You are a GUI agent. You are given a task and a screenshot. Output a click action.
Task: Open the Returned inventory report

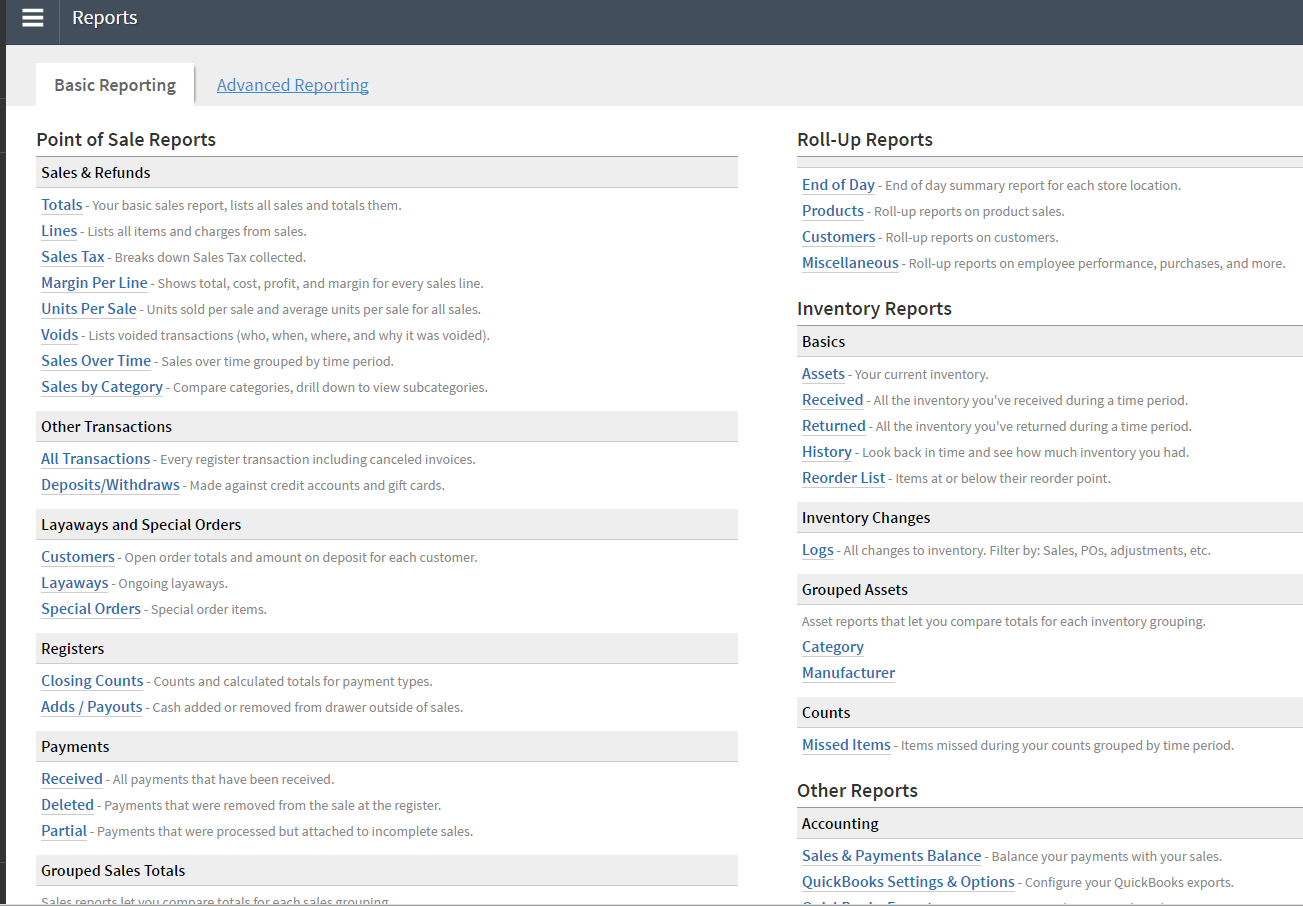(834, 426)
